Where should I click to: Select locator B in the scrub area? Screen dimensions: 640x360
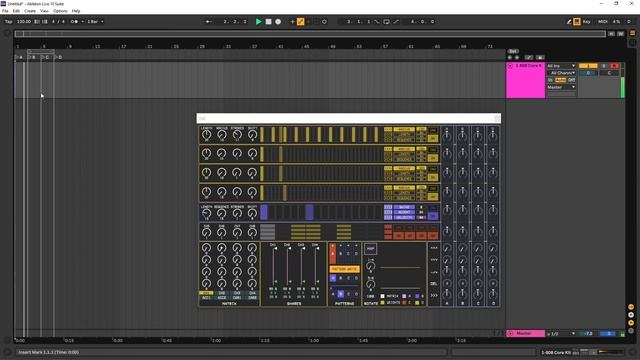click(32, 57)
